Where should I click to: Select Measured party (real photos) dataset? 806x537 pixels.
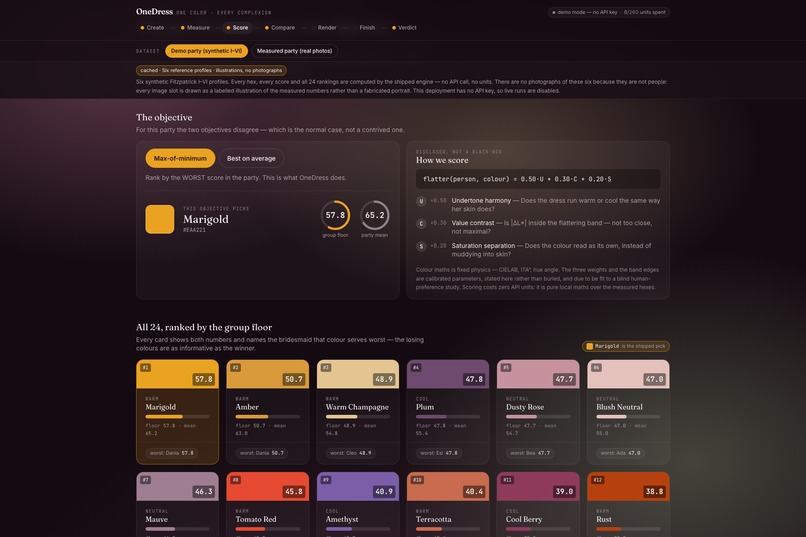(x=295, y=51)
